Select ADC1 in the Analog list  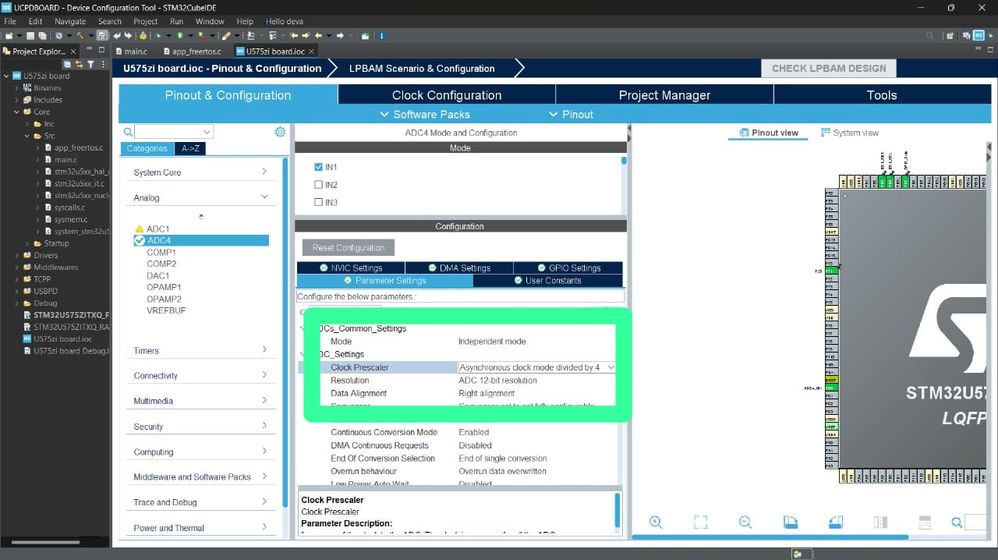[158, 228]
